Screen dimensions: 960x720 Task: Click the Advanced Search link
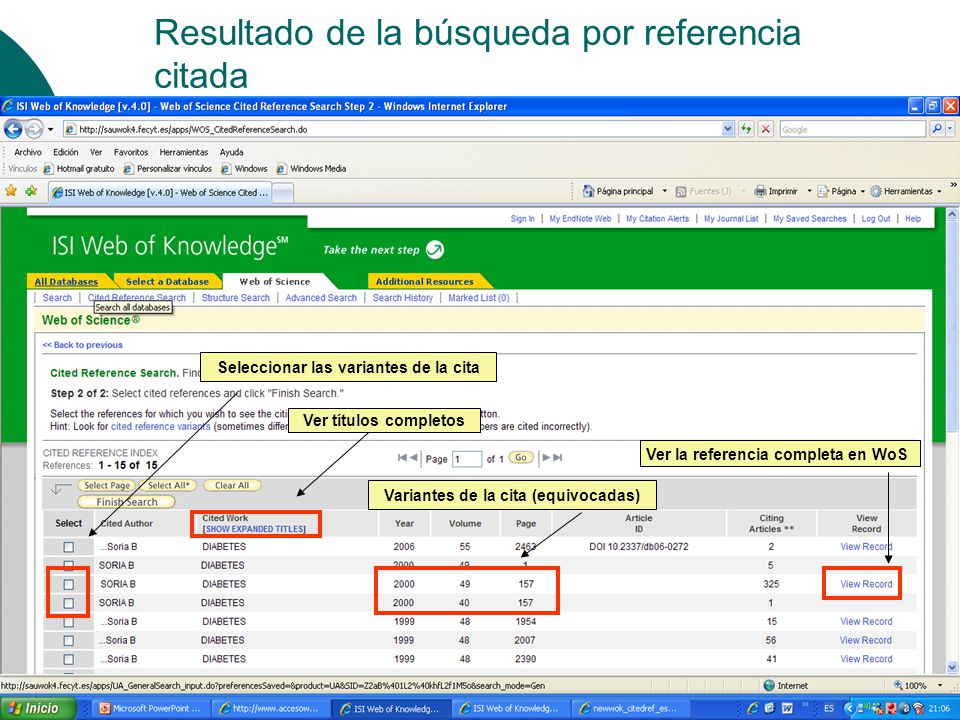pyautogui.click(x=321, y=298)
